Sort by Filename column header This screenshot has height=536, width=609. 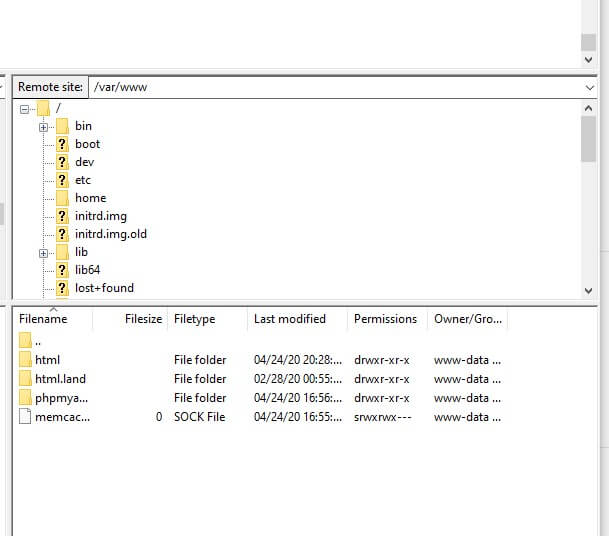[53, 319]
